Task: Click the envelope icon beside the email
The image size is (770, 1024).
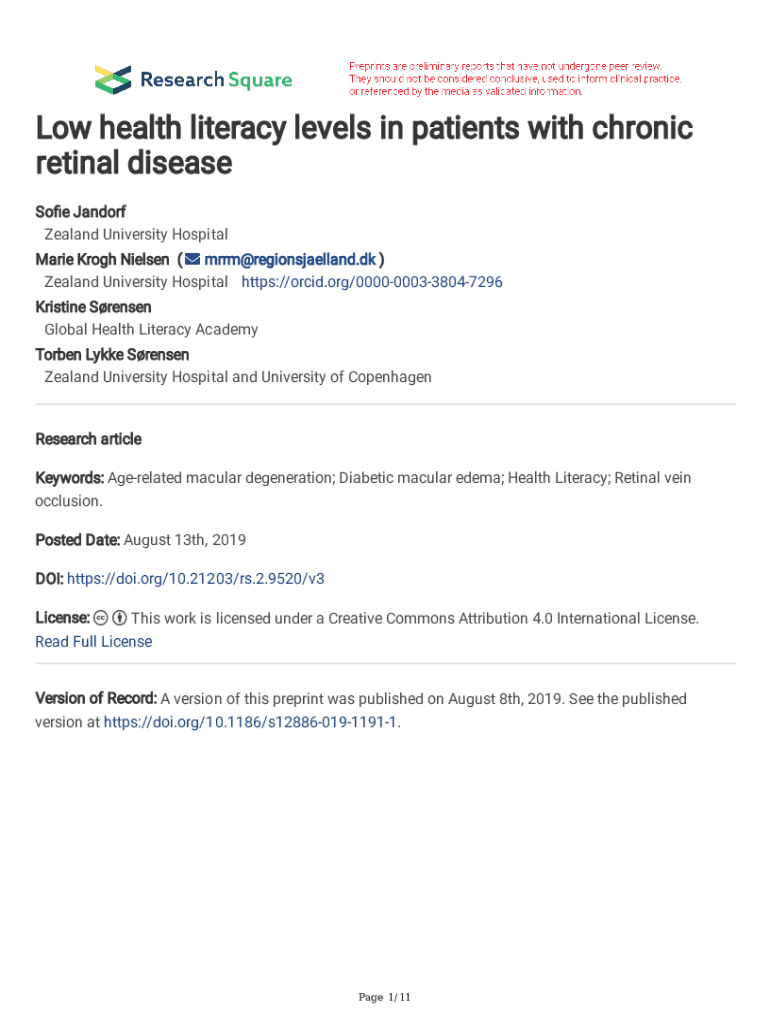Action: pos(193,259)
